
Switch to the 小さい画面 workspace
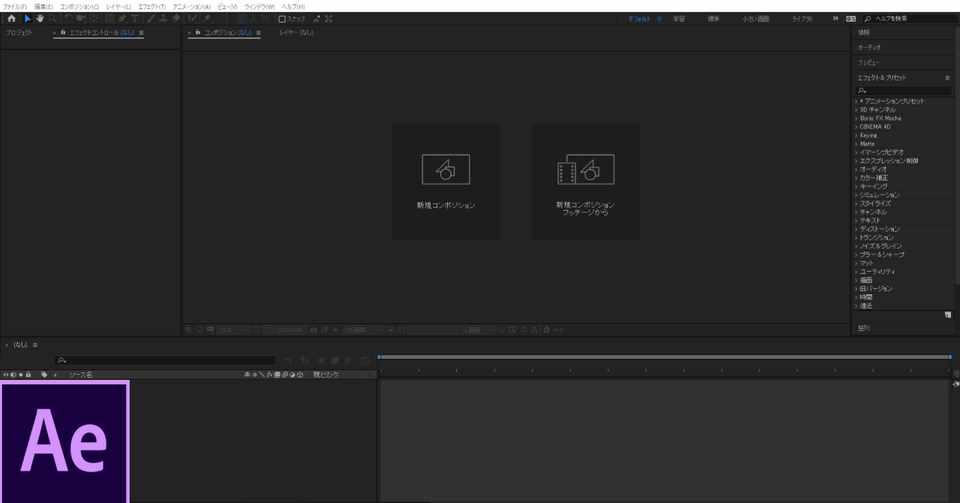pos(756,19)
